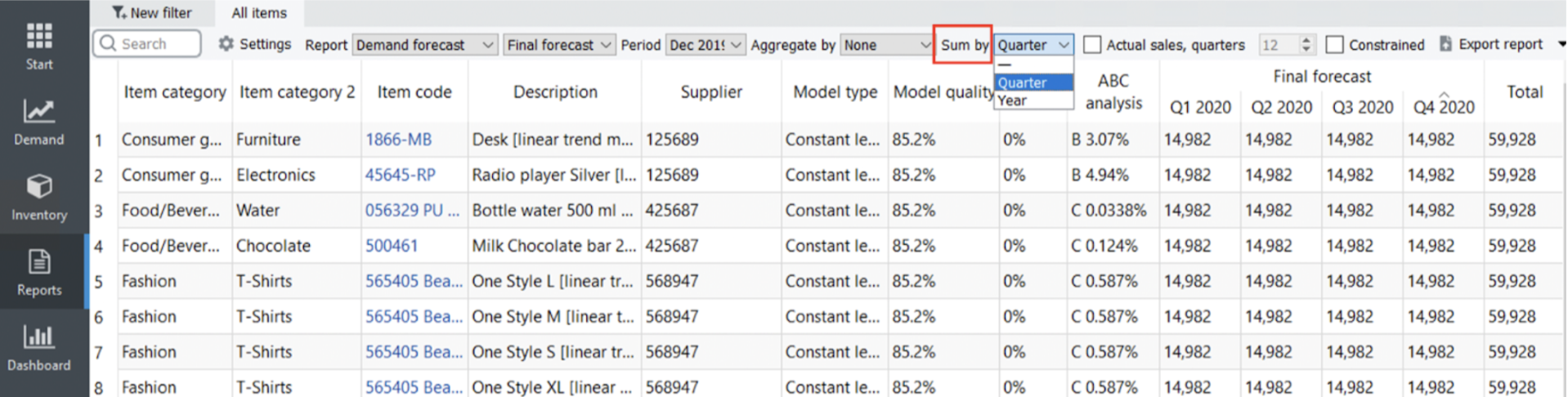
Task: Click the New filter funnel icon
Action: [119, 13]
